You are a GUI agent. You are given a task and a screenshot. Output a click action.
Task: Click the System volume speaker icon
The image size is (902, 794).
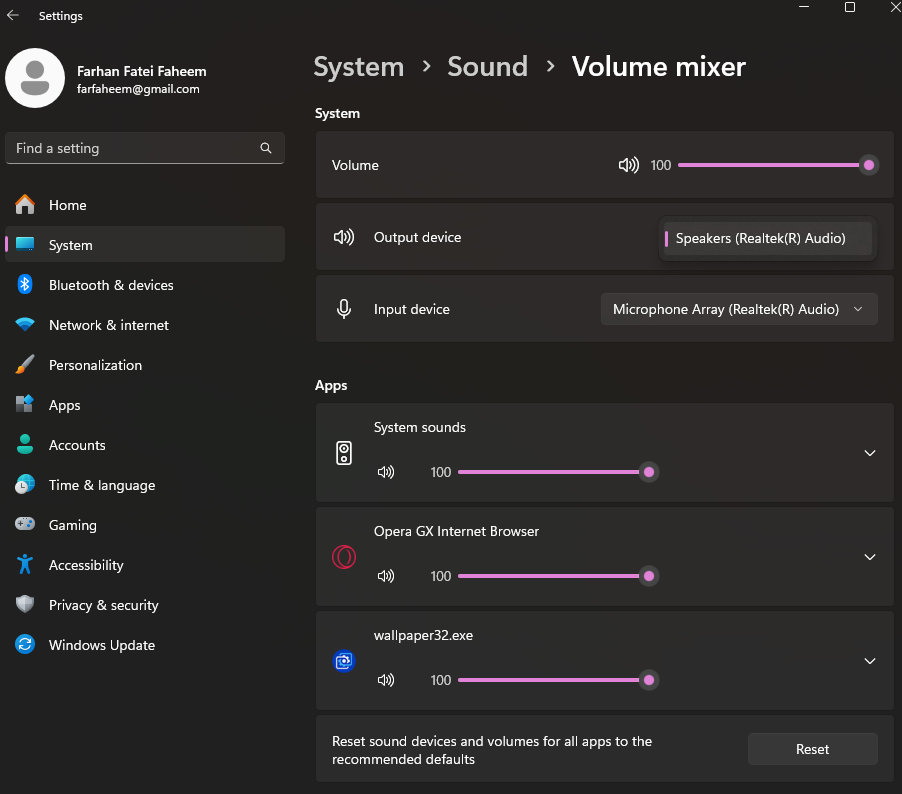pos(628,165)
